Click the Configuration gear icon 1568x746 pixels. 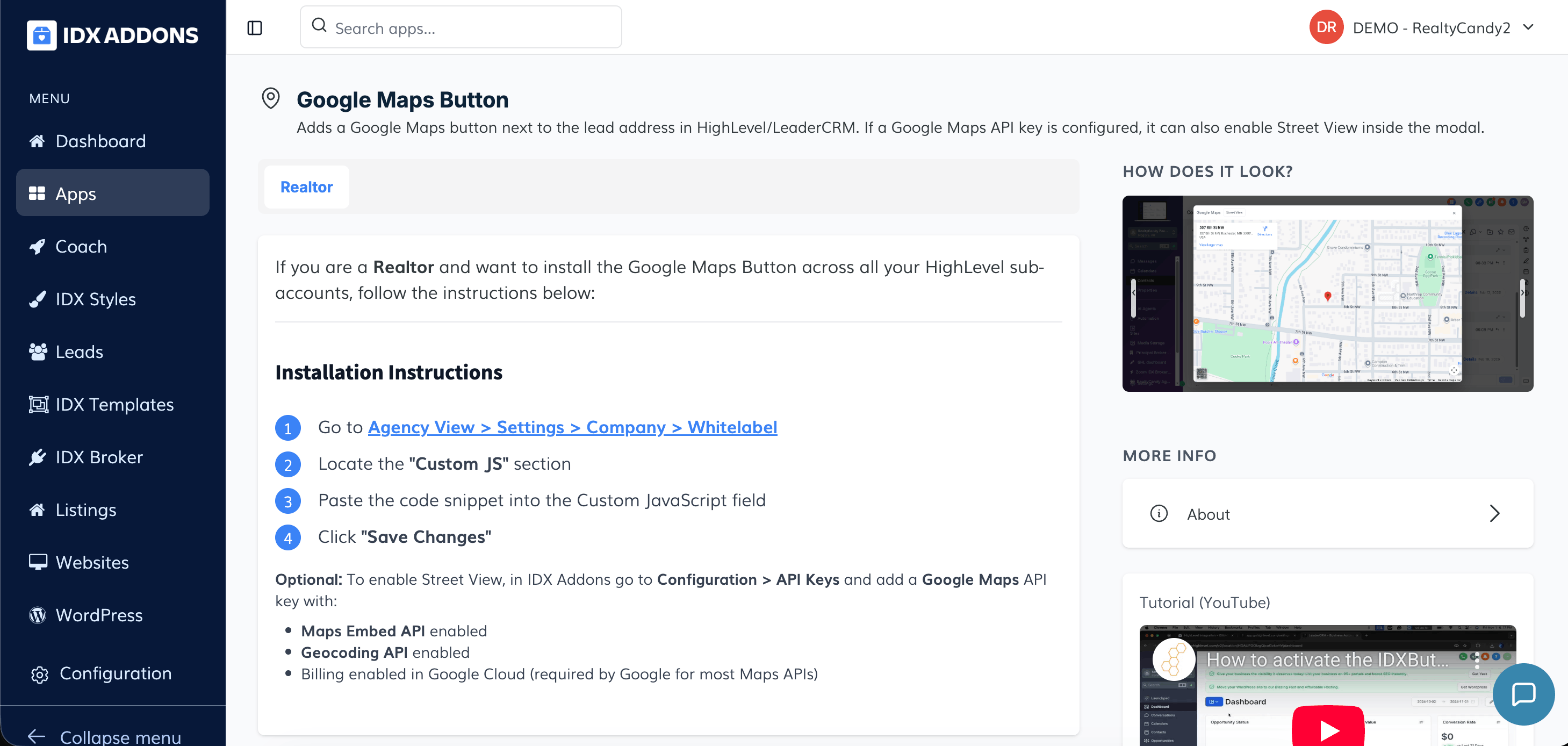40,674
